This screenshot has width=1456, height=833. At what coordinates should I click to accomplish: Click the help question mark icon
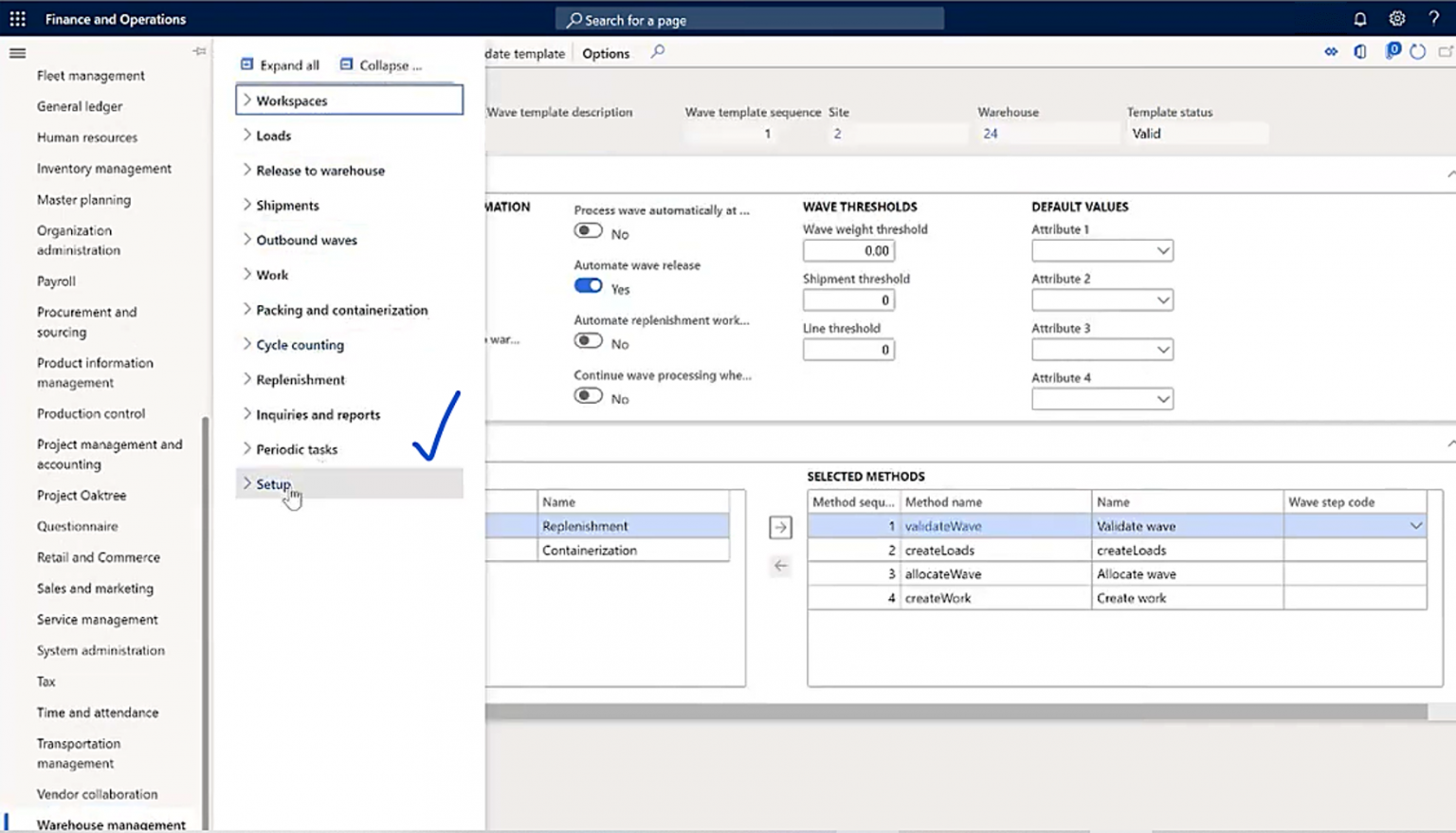pyautogui.click(x=1433, y=19)
